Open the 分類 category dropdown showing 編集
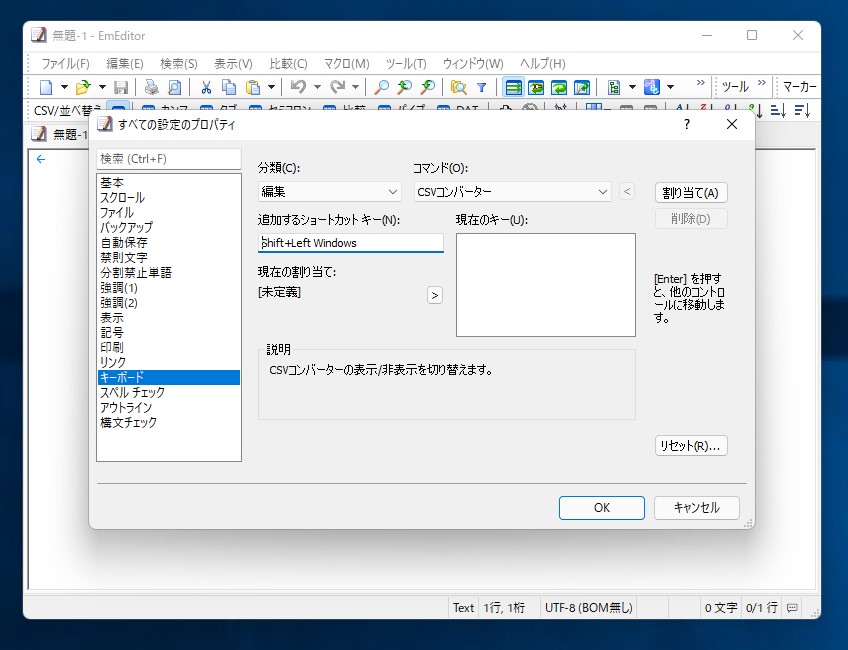The image size is (848, 650). 328,190
